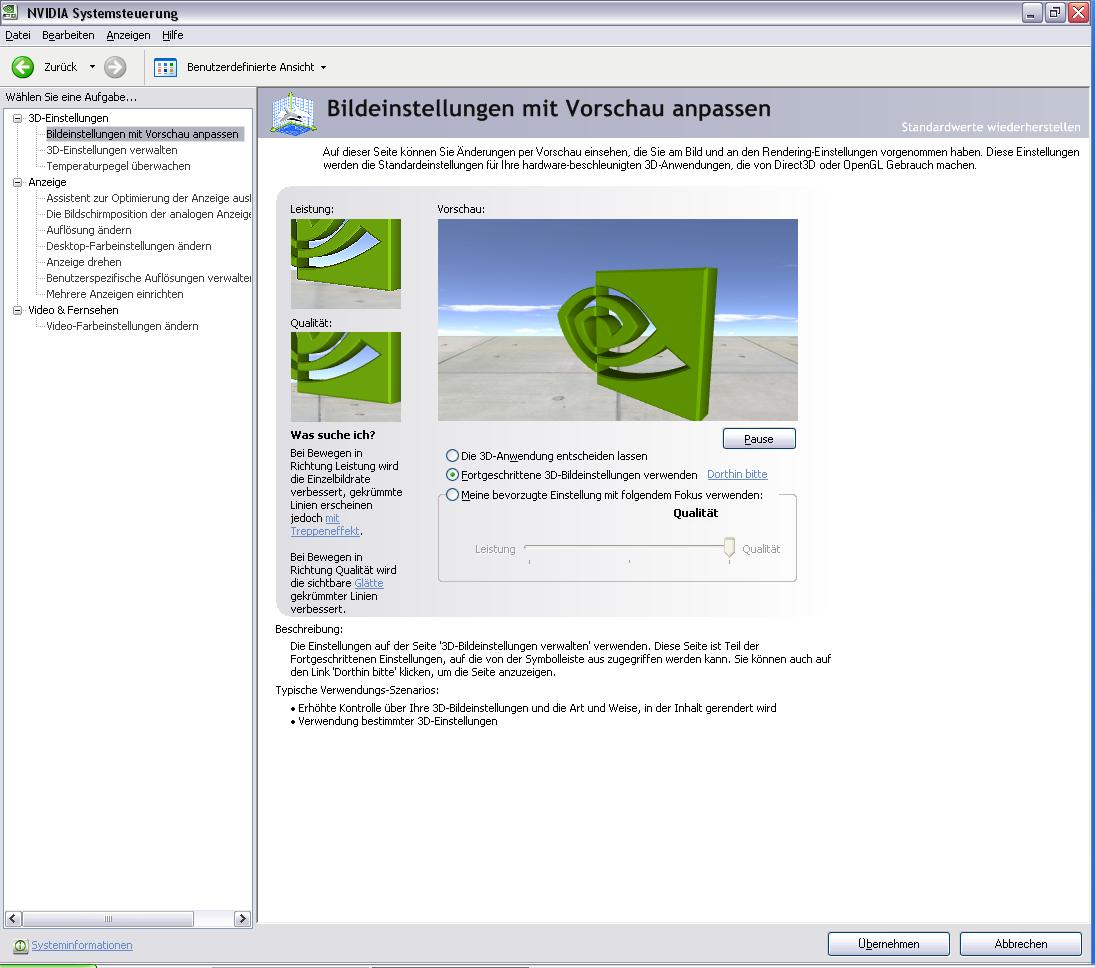The image size is (1095, 968).
Task: Click the Glätte link
Action: click(x=369, y=583)
